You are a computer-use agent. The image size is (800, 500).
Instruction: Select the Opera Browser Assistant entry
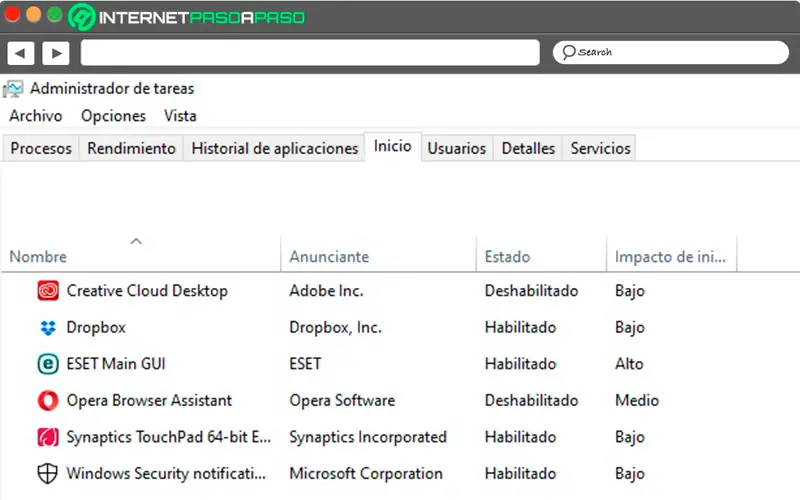coord(149,401)
